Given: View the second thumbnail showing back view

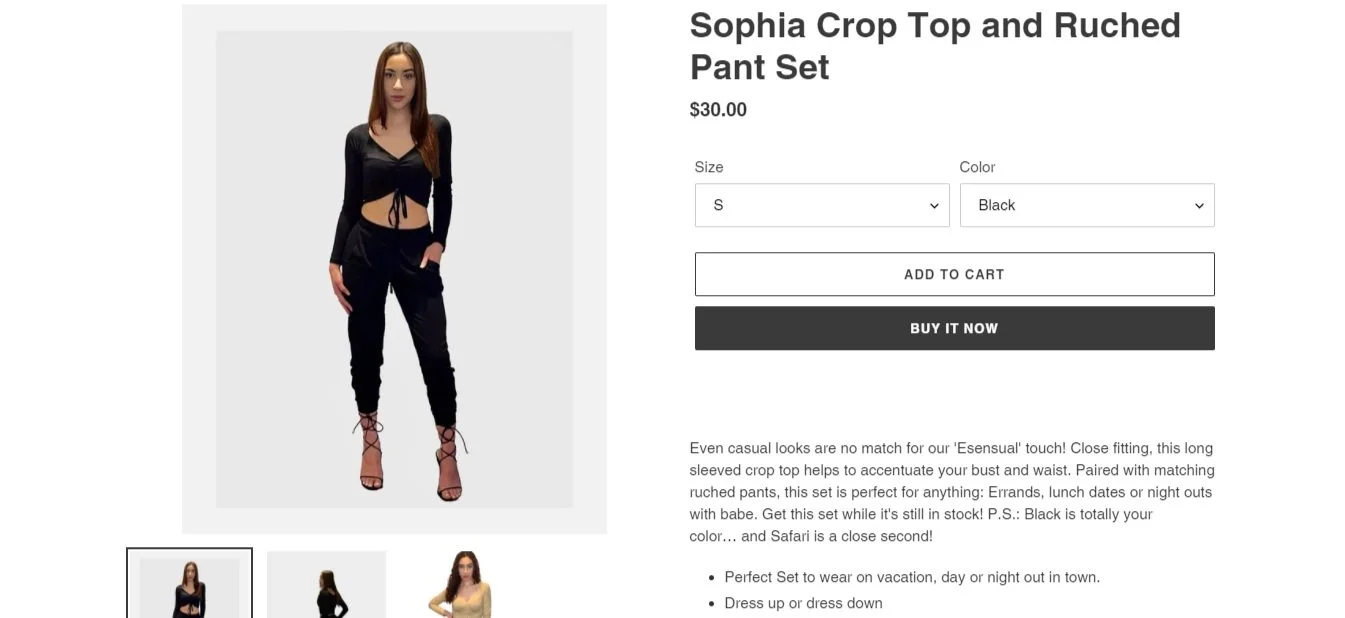Looking at the screenshot, I should pyautogui.click(x=326, y=584).
